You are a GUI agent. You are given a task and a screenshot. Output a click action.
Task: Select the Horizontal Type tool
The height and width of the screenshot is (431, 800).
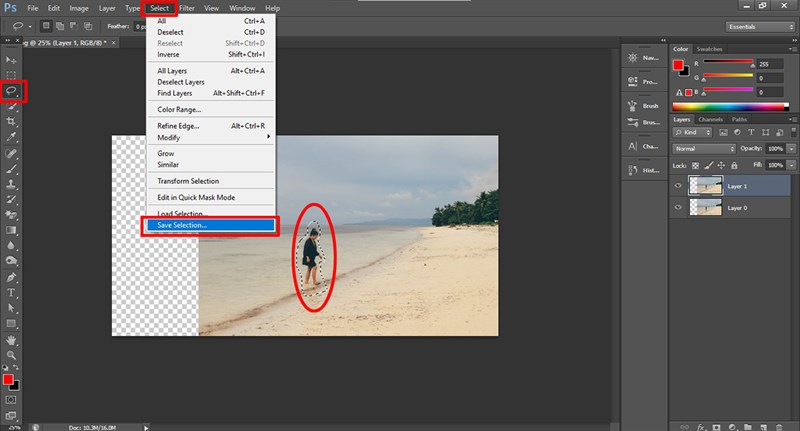pyautogui.click(x=11, y=293)
